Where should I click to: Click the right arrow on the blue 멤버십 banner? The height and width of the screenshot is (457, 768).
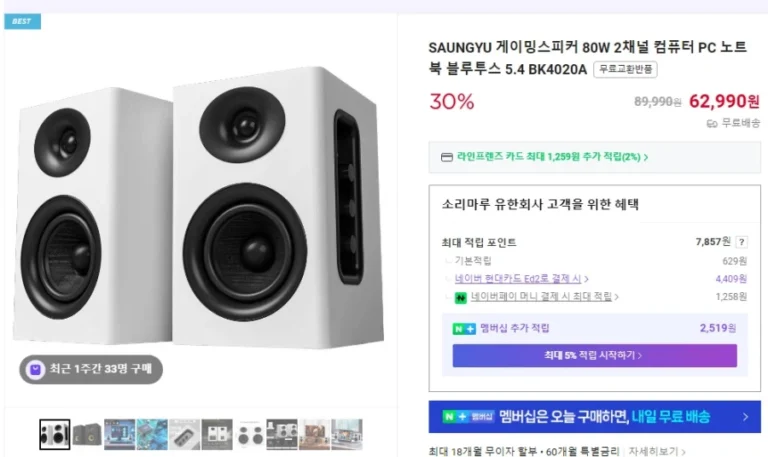[745, 417]
